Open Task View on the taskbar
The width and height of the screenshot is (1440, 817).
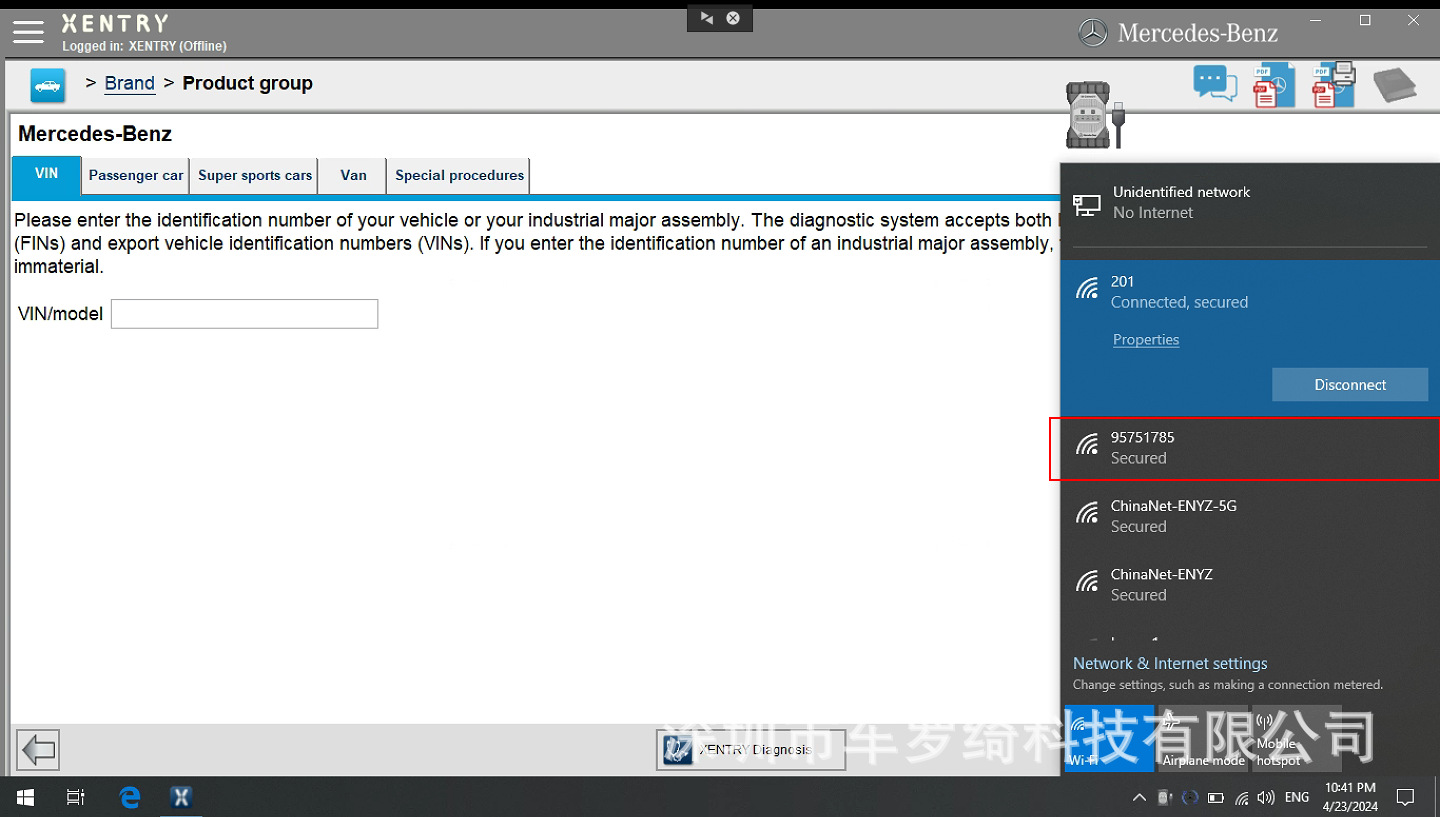(76, 797)
